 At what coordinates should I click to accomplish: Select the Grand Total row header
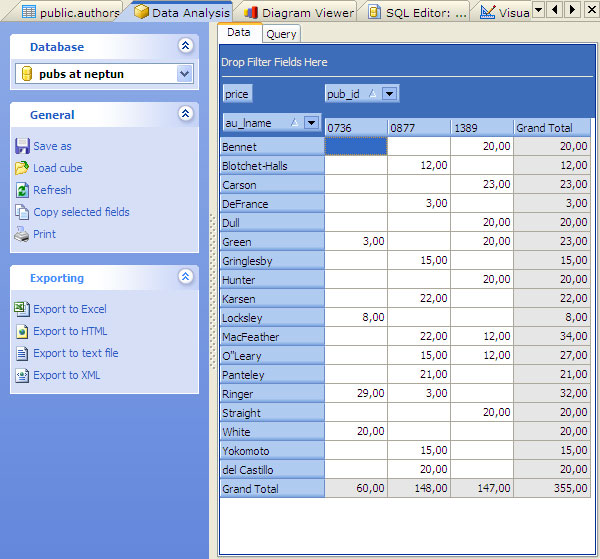[x=272, y=489]
